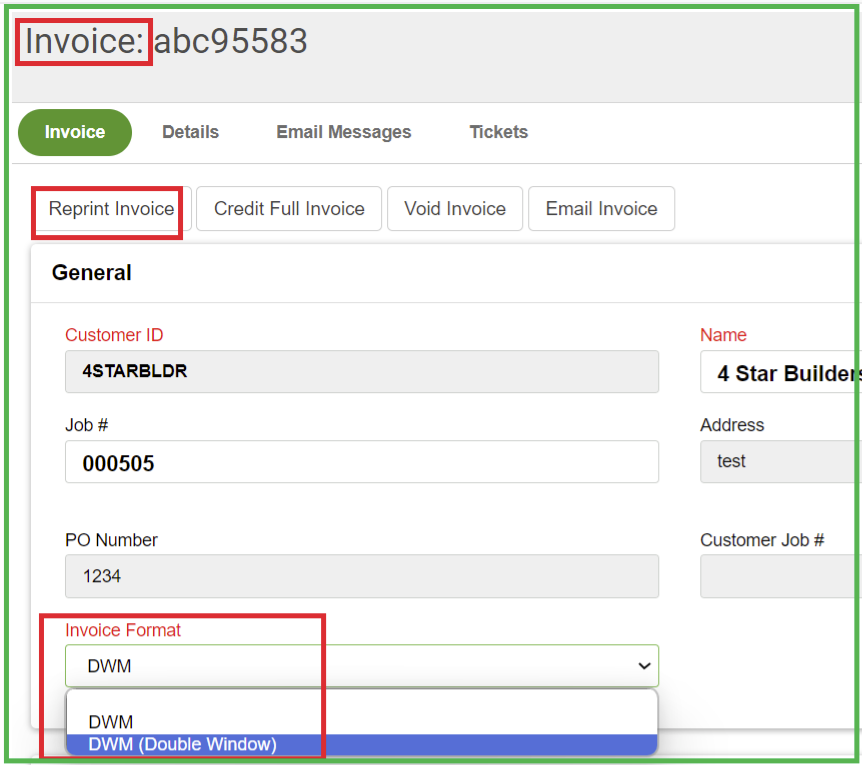
Task: Click the PO Number label
Action: click(111, 540)
